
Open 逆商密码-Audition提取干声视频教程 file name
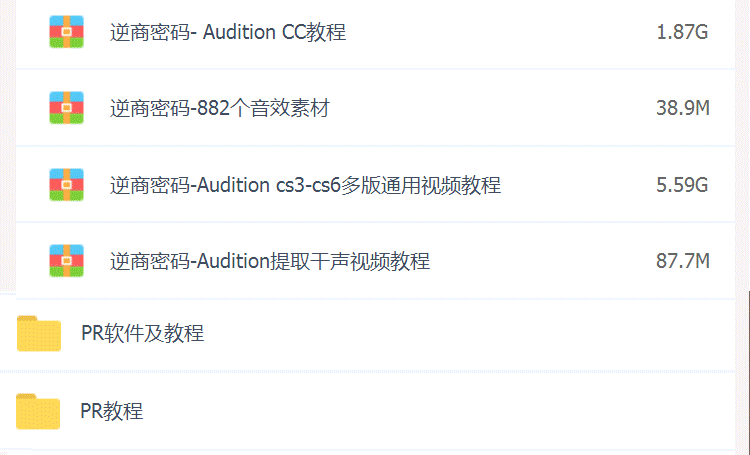coord(270,262)
